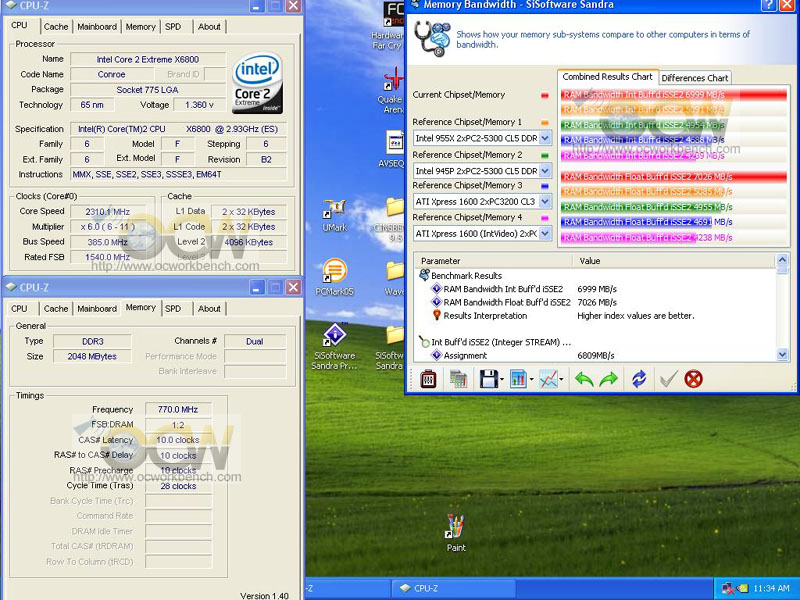This screenshot has height=600, width=800.
Task: Click the disconnected network icon in system tray
Action: 727,588
